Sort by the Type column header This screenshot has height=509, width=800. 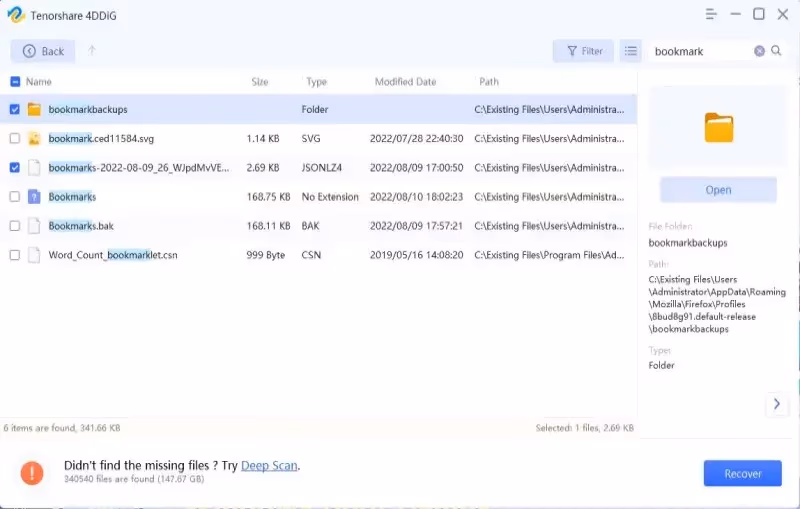(x=316, y=82)
